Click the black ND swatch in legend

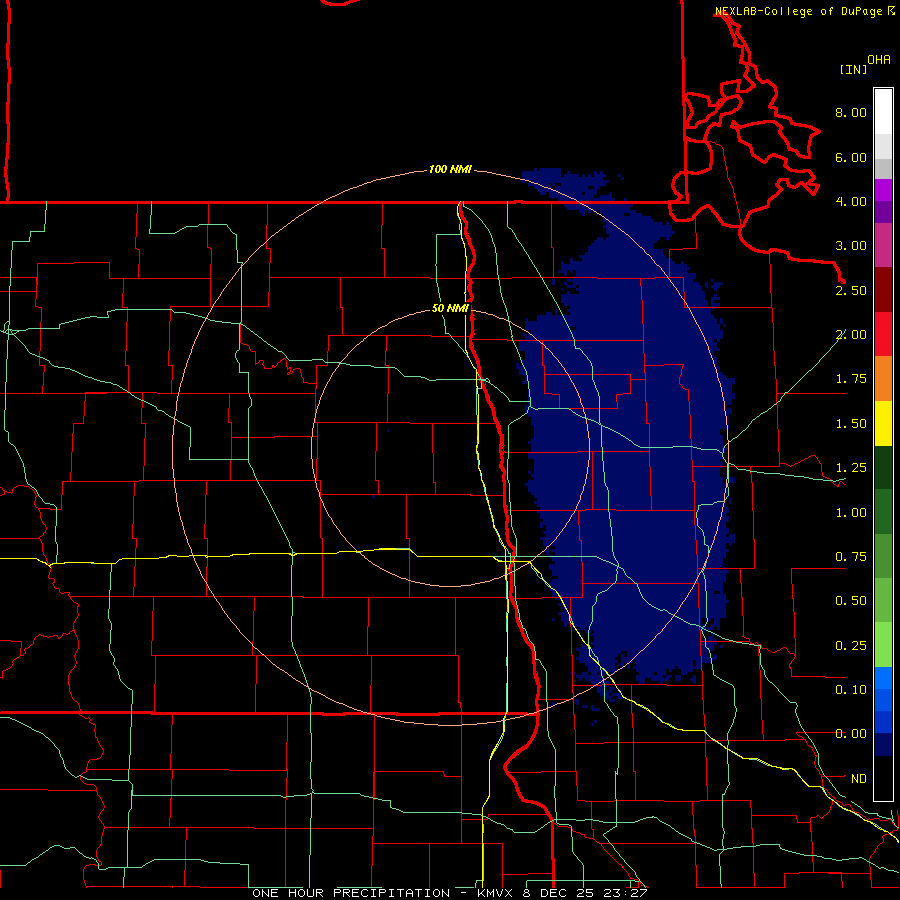coord(883,778)
